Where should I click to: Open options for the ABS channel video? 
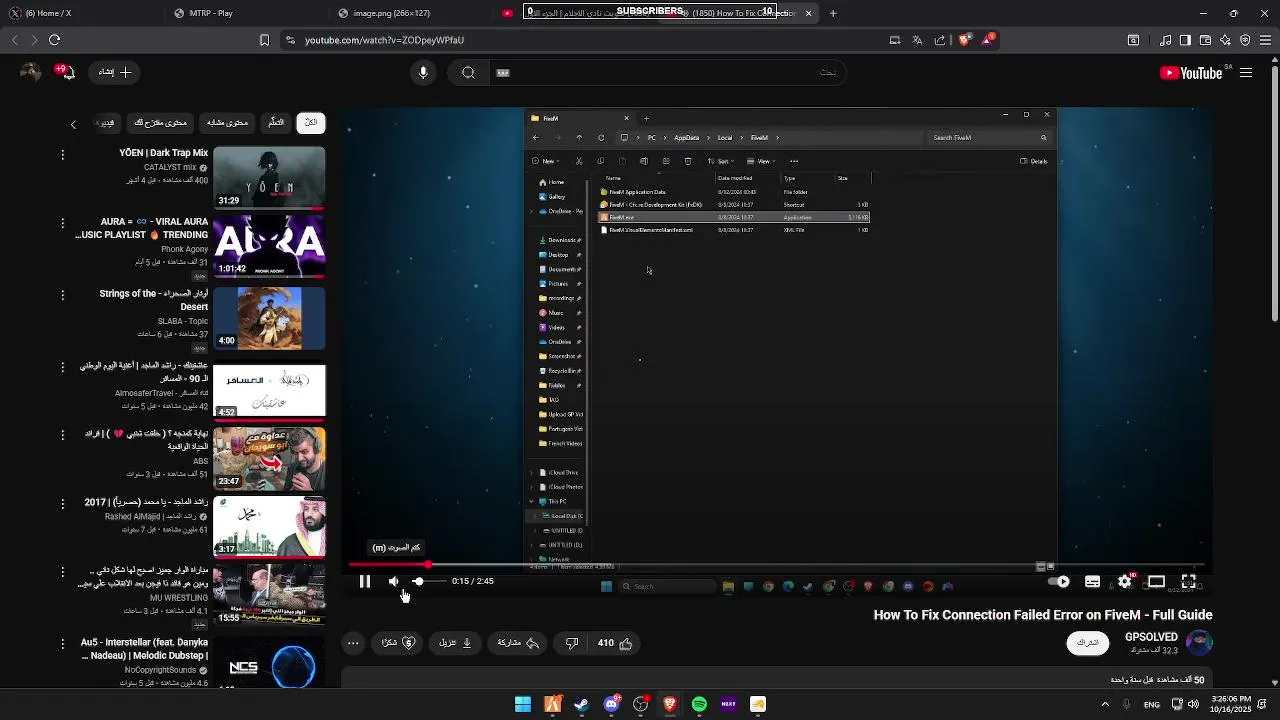pyautogui.click(x=62, y=435)
